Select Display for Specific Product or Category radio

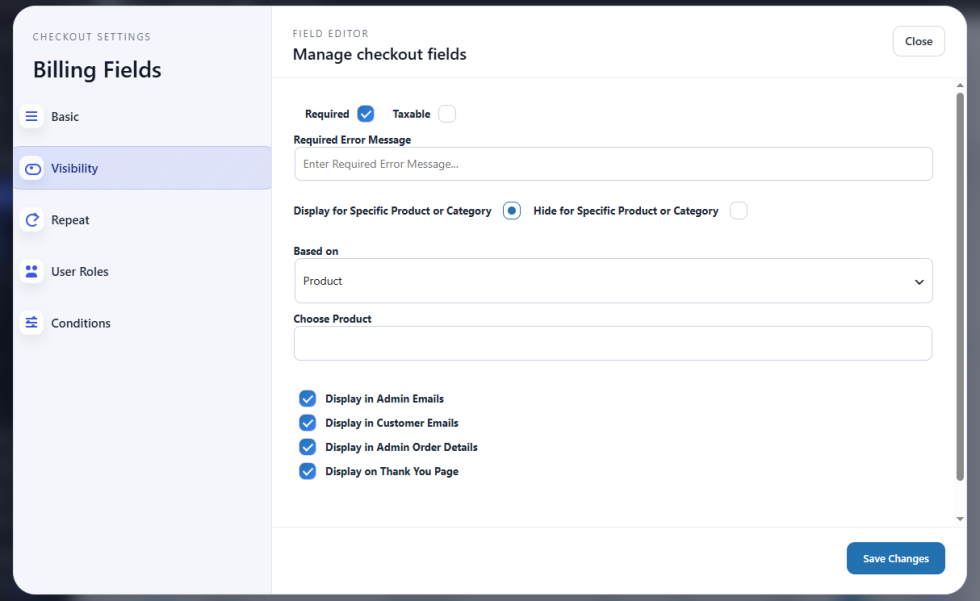pos(512,211)
